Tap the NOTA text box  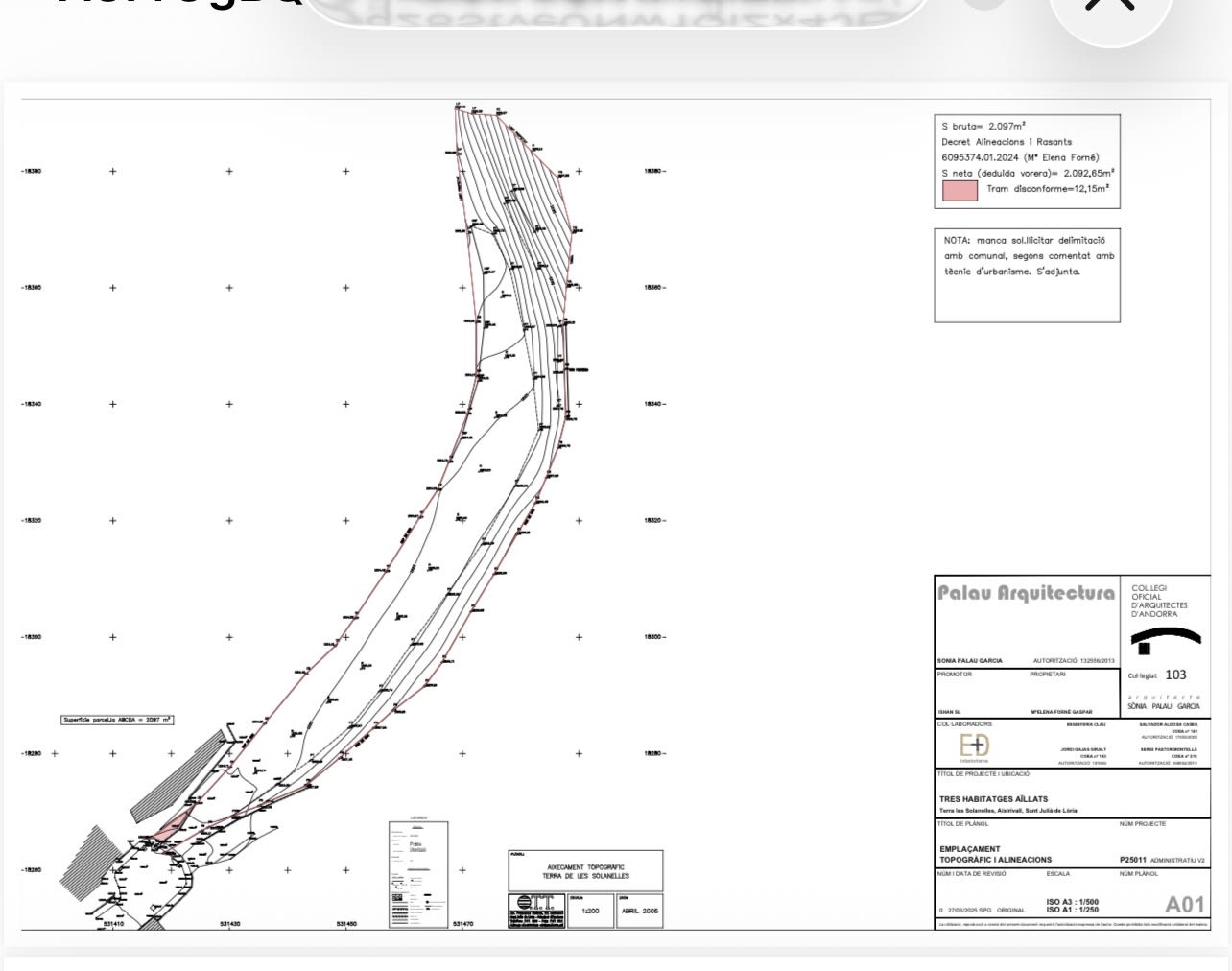[x=1028, y=274]
